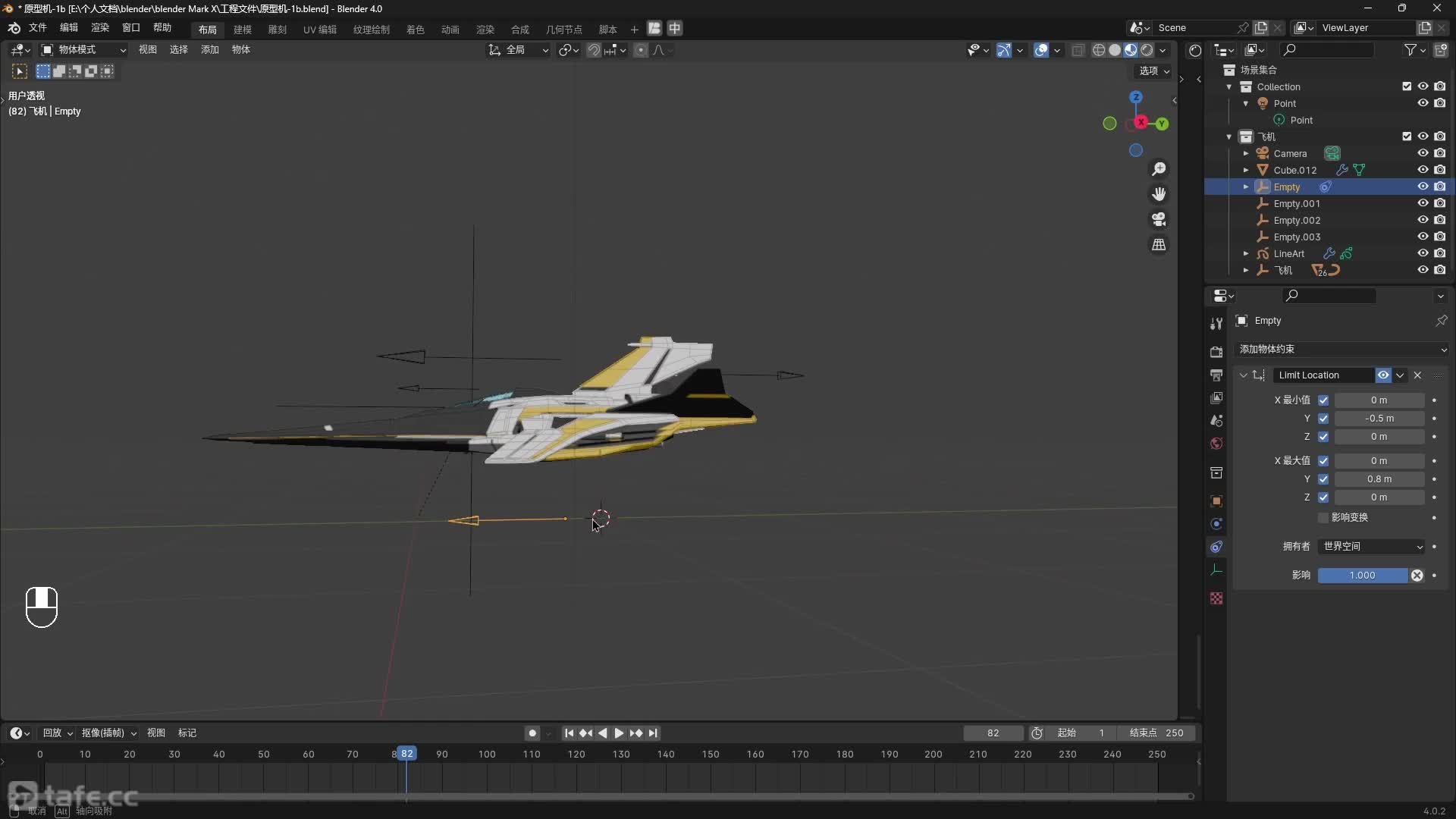The image size is (1456, 819).
Task: Open the Object properties tab
Action: (1216, 501)
